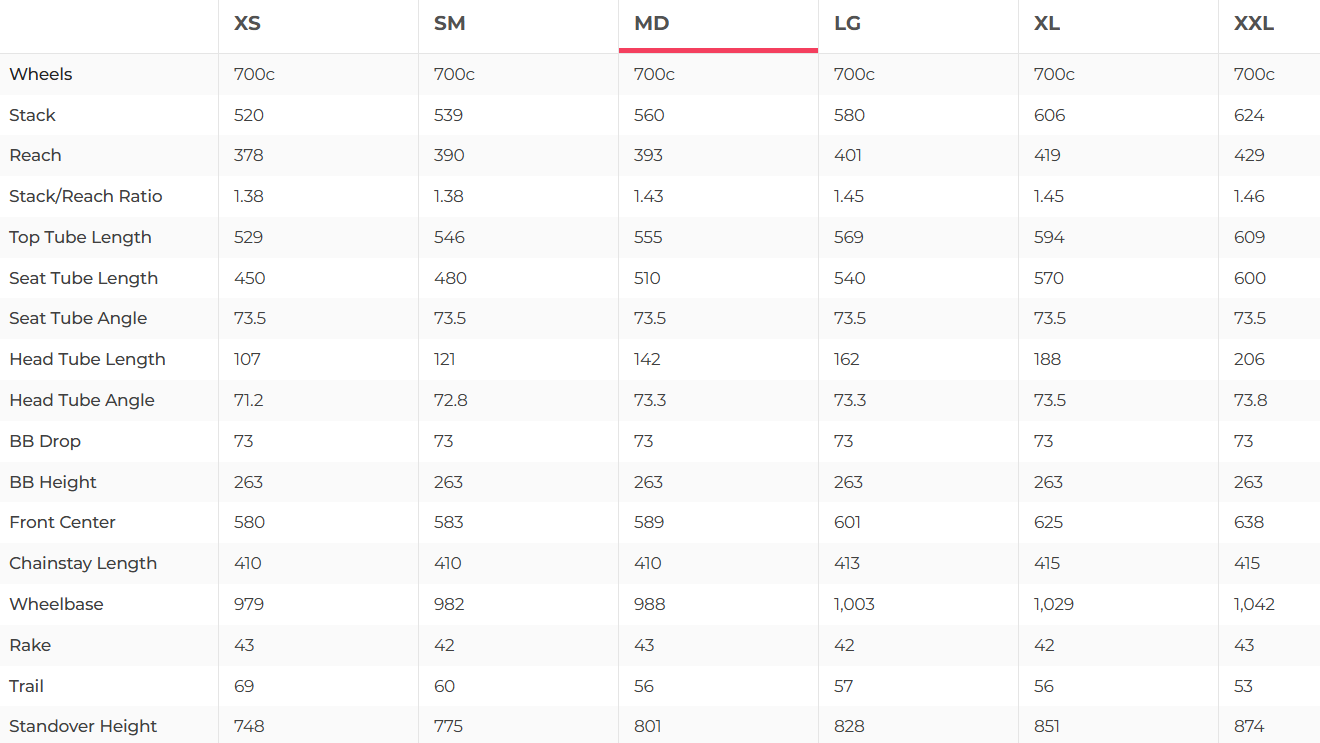
Task: Click the Stack row label
Action: tap(32, 115)
